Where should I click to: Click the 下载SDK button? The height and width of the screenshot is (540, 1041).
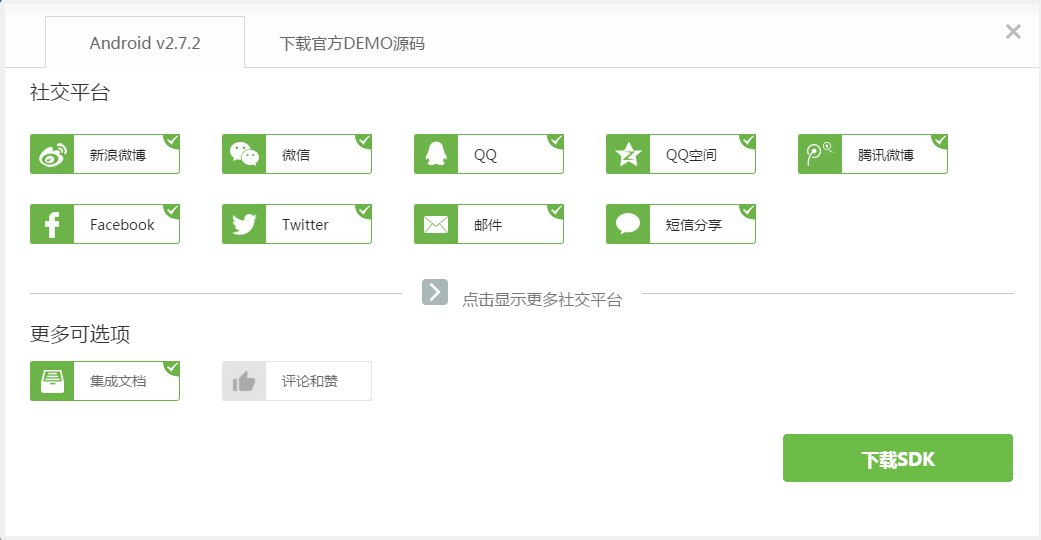[898, 458]
